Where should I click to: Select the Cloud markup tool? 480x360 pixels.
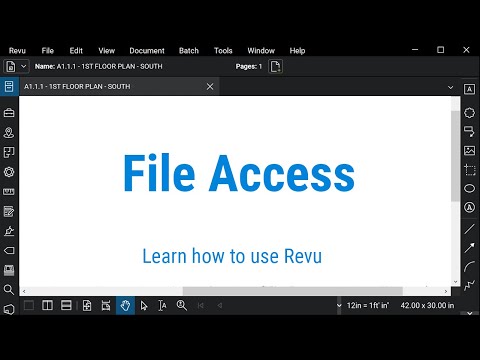click(469, 113)
